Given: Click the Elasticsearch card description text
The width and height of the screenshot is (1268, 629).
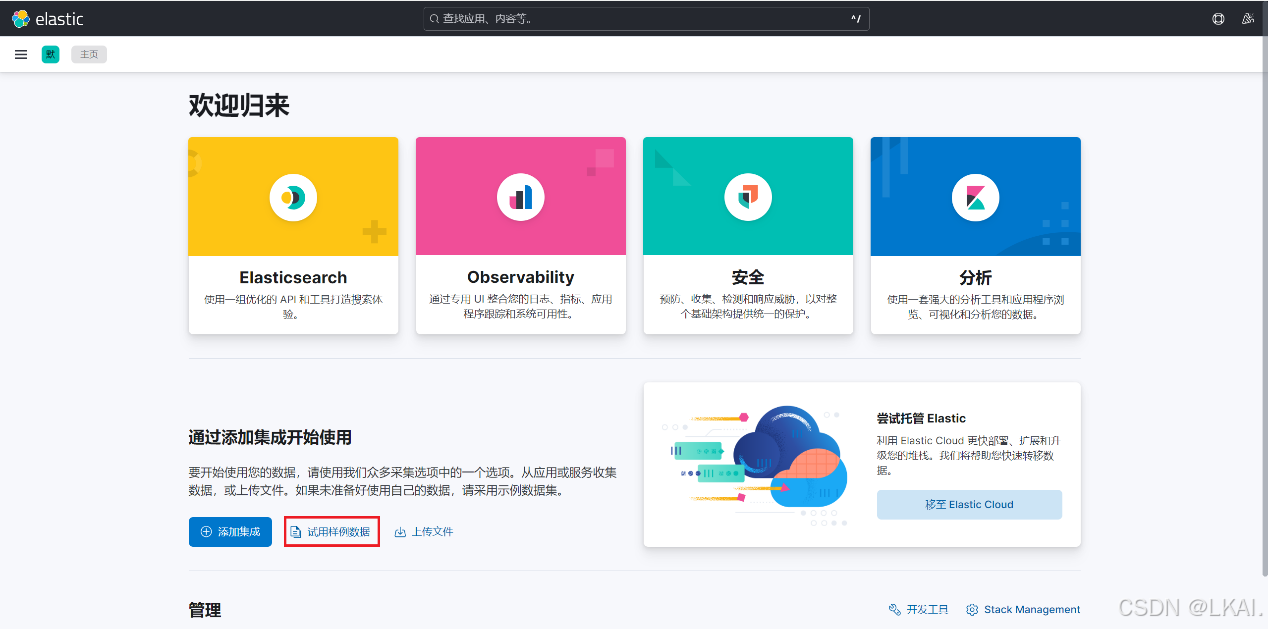Looking at the screenshot, I should click(x=293, y=306).
